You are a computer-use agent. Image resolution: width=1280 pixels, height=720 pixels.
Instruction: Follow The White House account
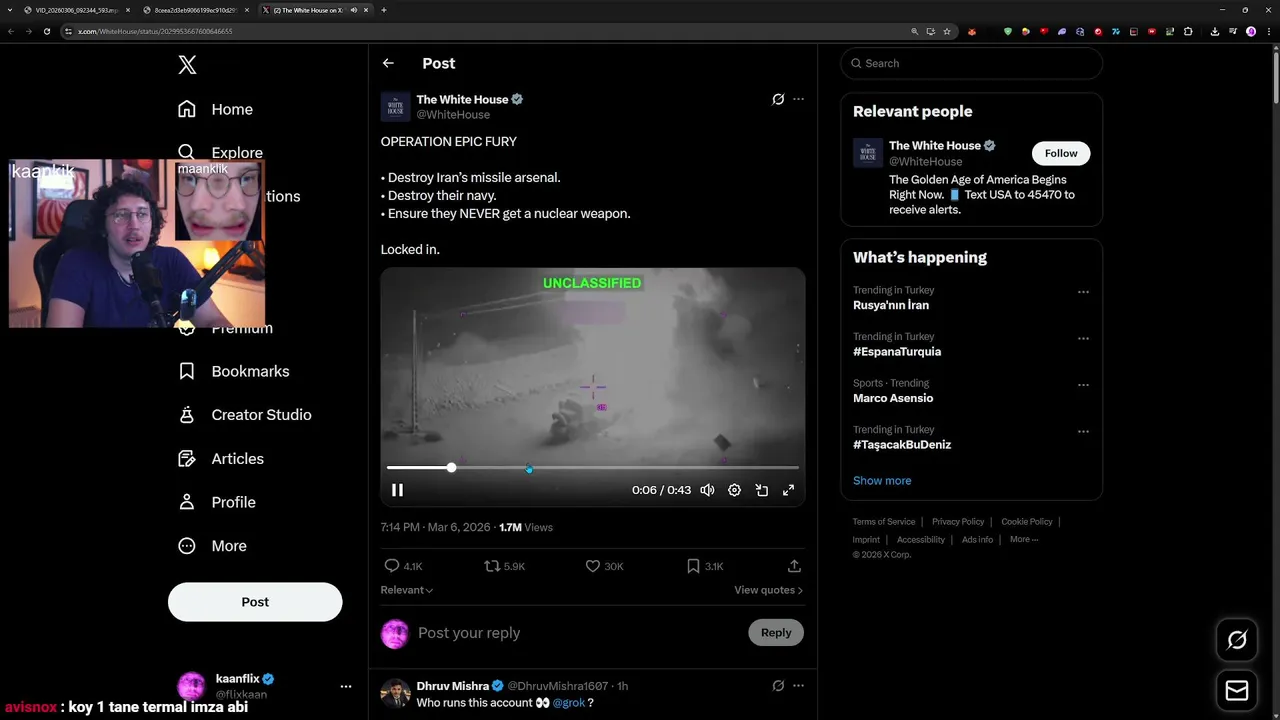pos(1061,153)
